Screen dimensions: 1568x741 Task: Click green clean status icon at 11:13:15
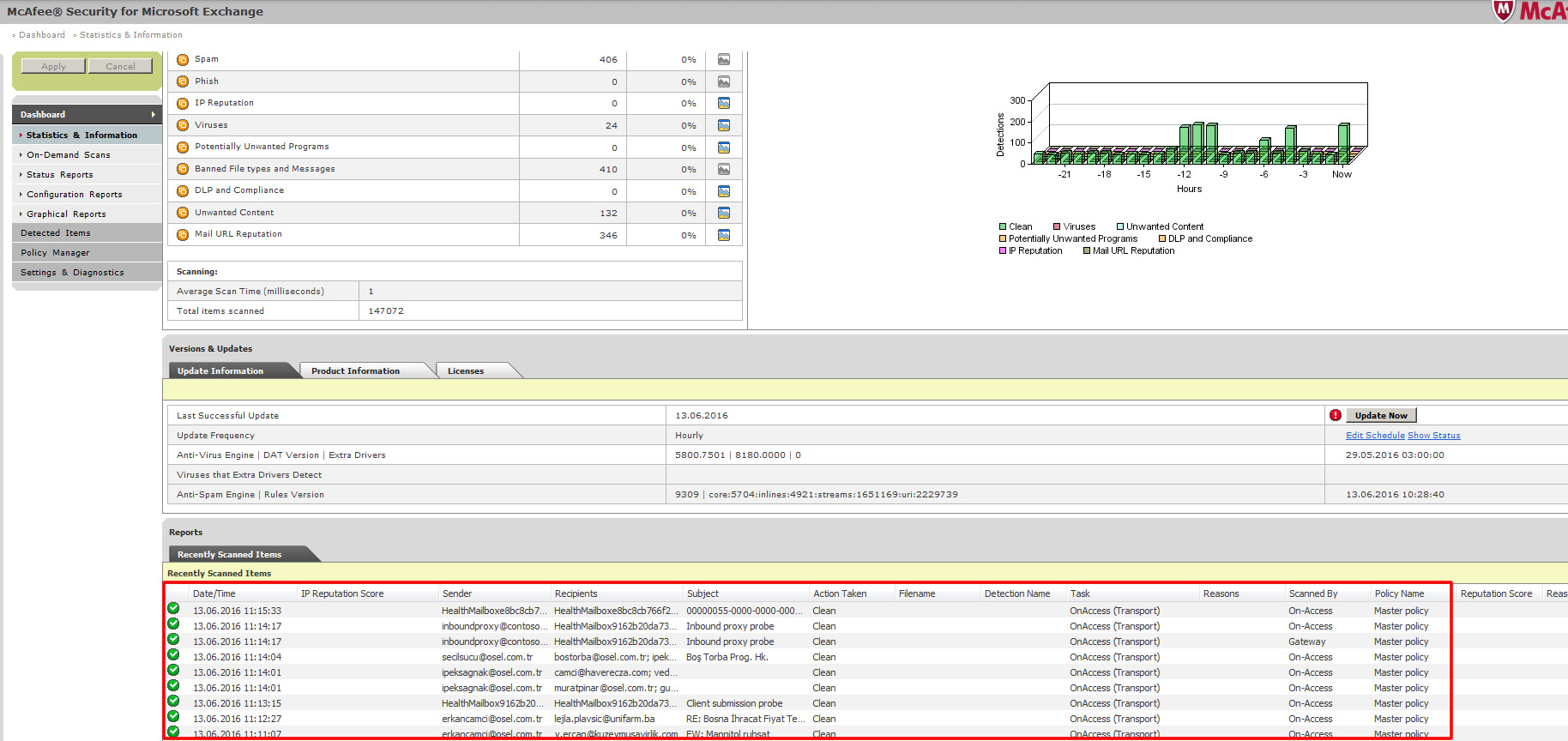tap(173, 702)
